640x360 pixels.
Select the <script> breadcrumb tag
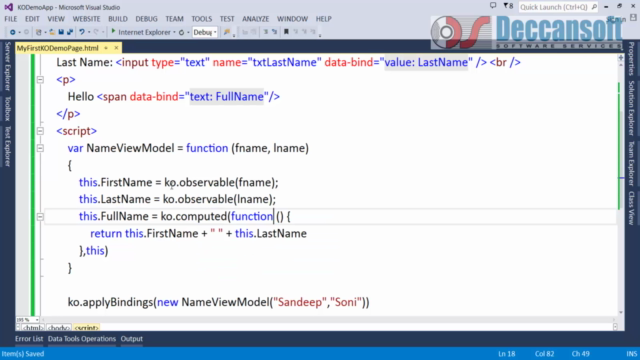point(87,328)
